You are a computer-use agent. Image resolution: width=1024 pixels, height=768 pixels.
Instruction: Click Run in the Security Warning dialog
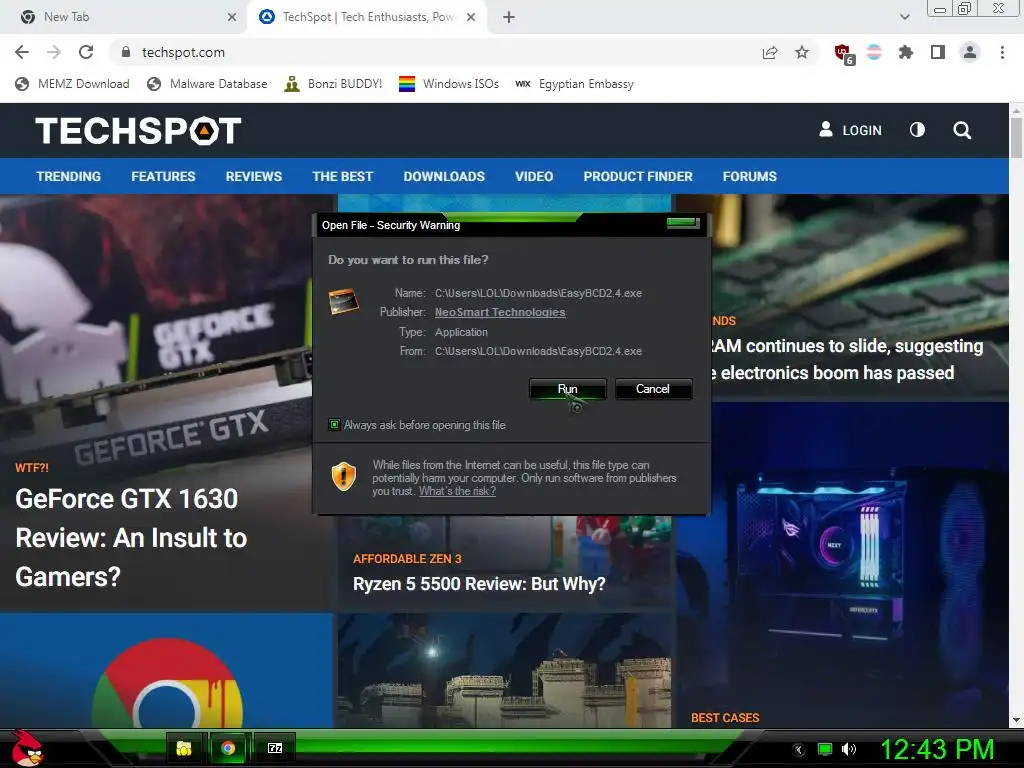[x=568, y=389]
